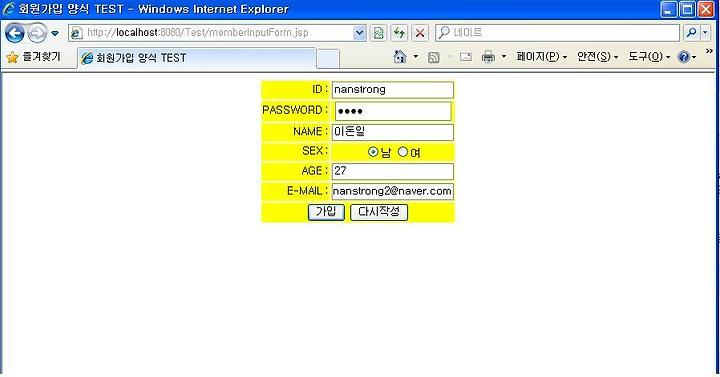The image size is (720, 377).
Task: Refresh the page with green arrows icon
Action: (x=399, y=33)
